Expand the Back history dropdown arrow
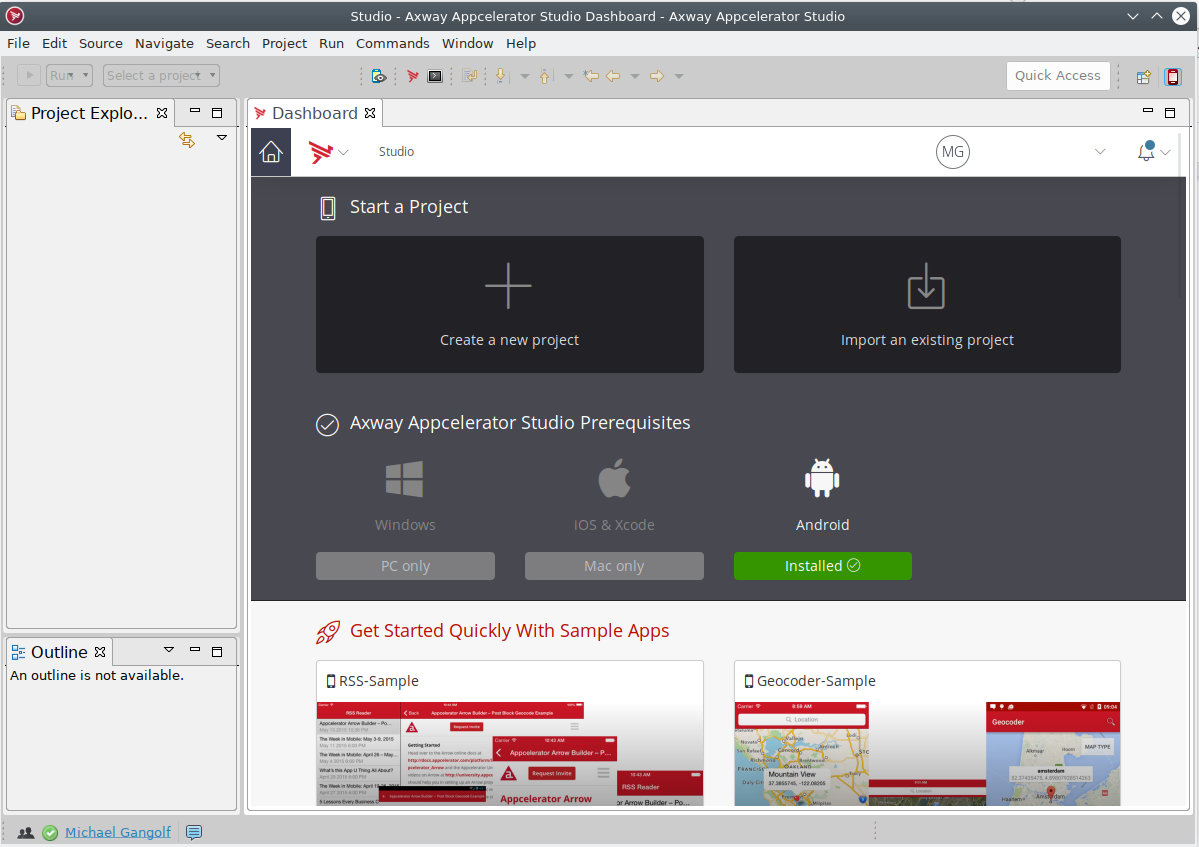 (635, 76)
